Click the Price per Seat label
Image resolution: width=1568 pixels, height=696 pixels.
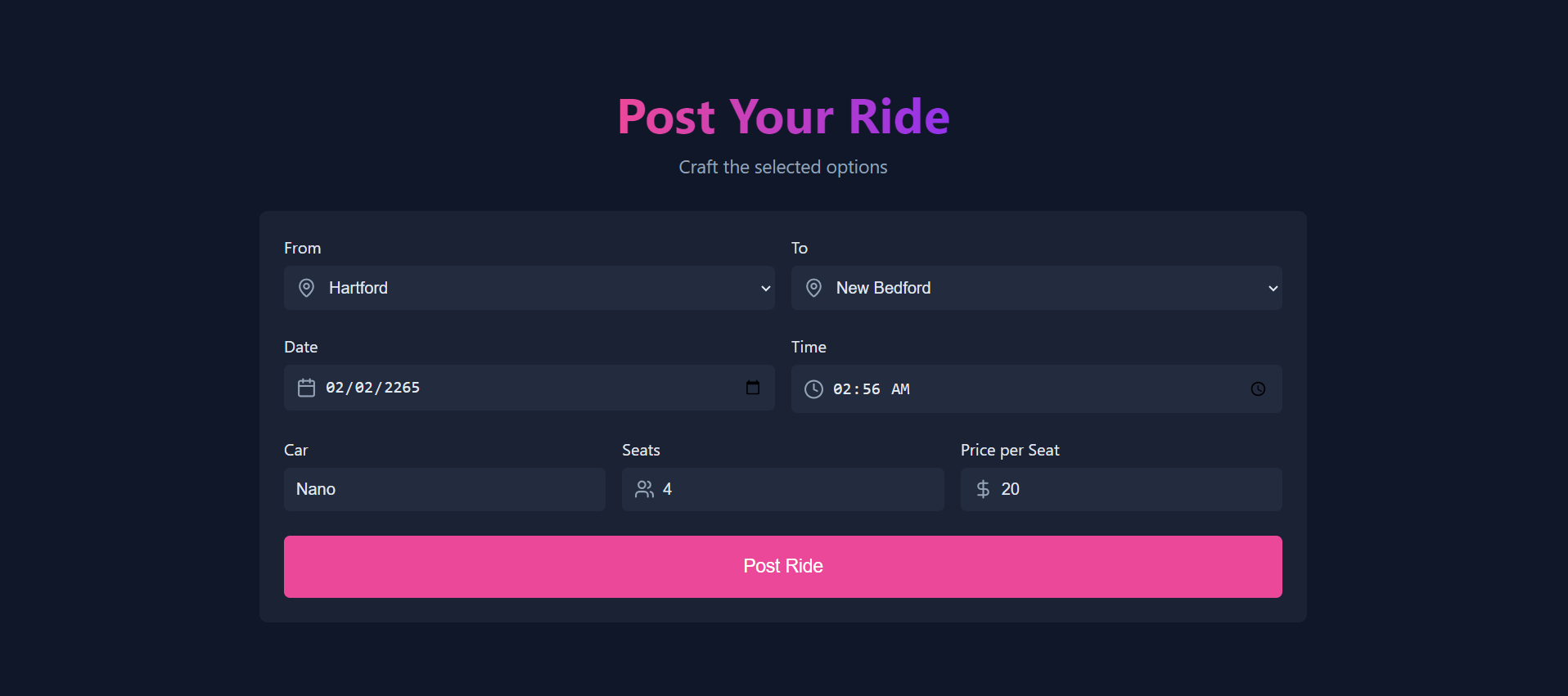[x=1009, y=450]
